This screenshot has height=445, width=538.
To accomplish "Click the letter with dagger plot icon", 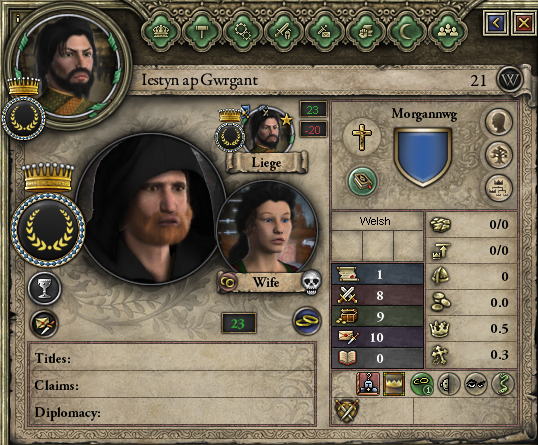I will pyautogui.click(x=44, y=324).
